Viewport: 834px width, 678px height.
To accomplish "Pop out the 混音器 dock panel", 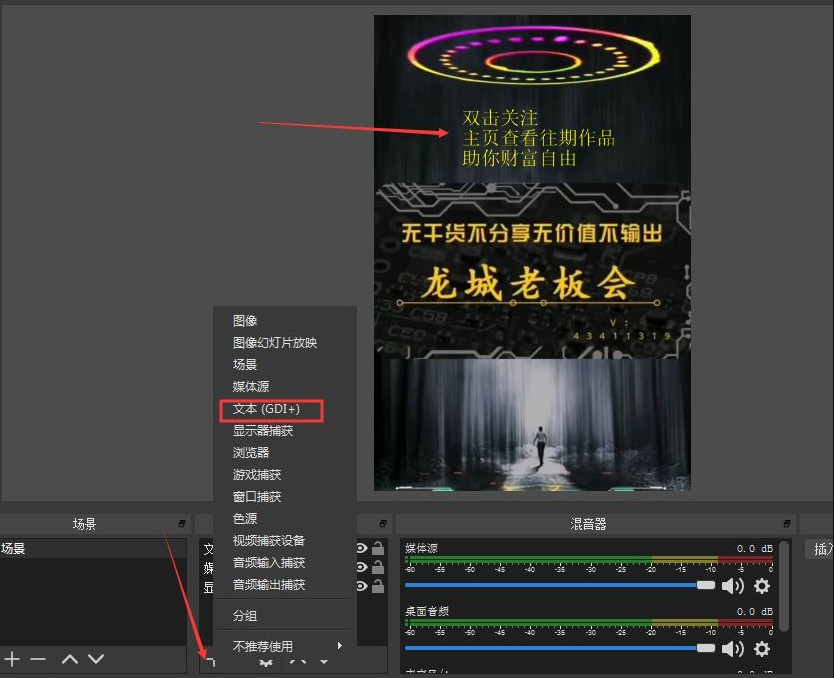I will 787,524.
